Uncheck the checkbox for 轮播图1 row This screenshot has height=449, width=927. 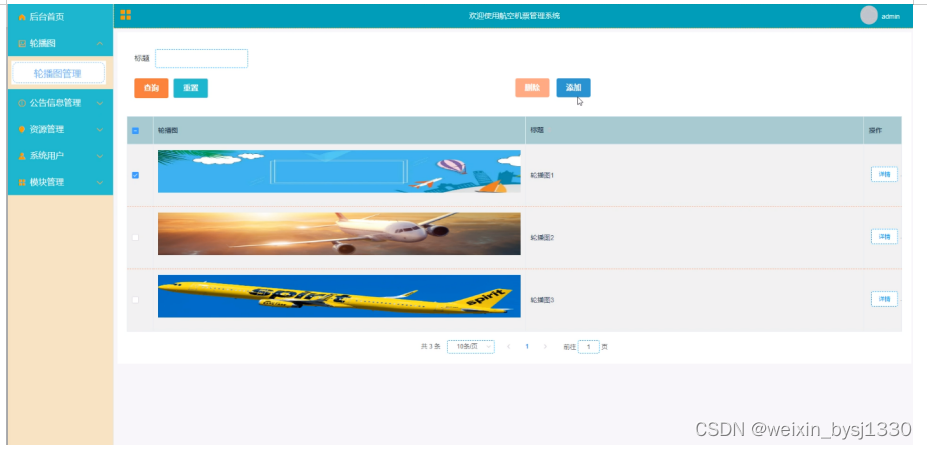tap(135, 175)
